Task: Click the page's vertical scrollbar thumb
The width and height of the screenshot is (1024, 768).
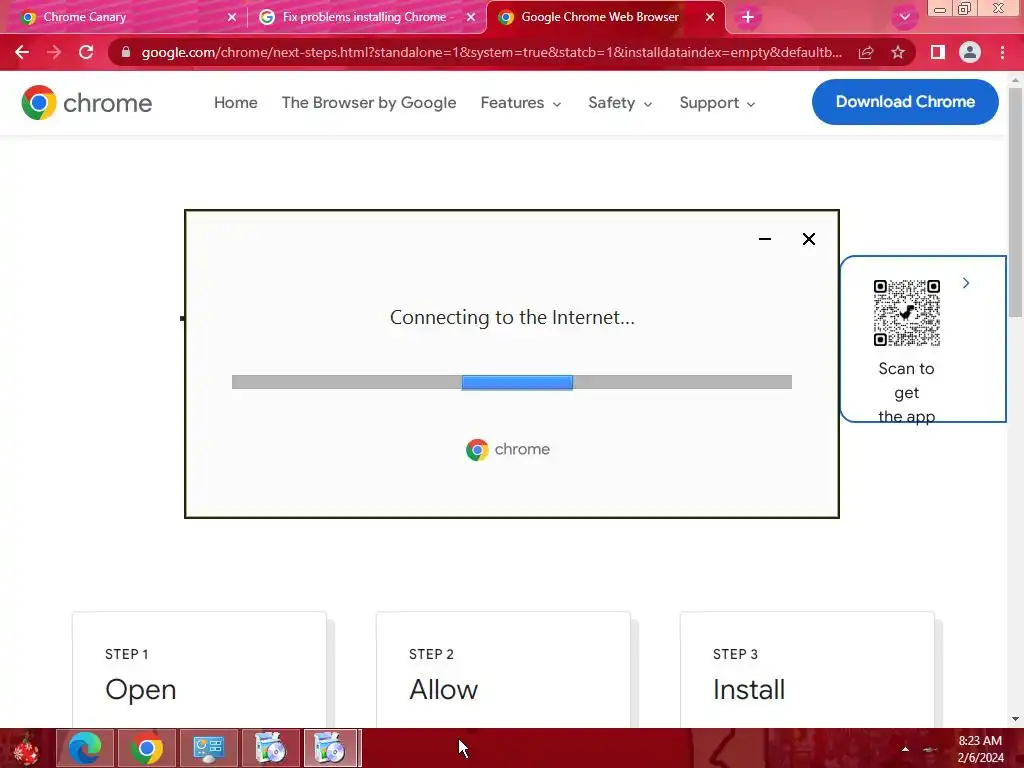Action: 1015,202
